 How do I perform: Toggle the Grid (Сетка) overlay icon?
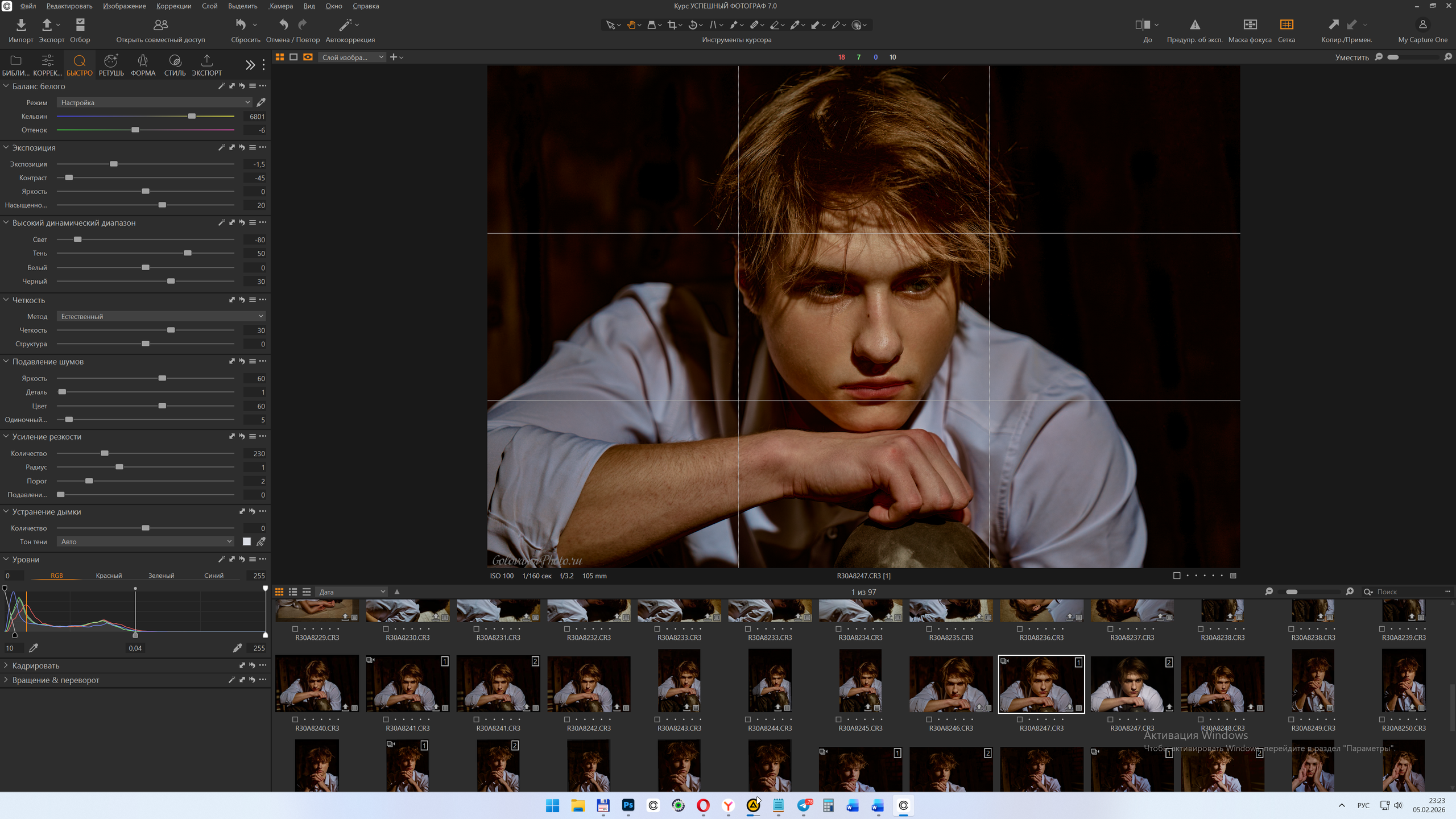(1286, 25)
